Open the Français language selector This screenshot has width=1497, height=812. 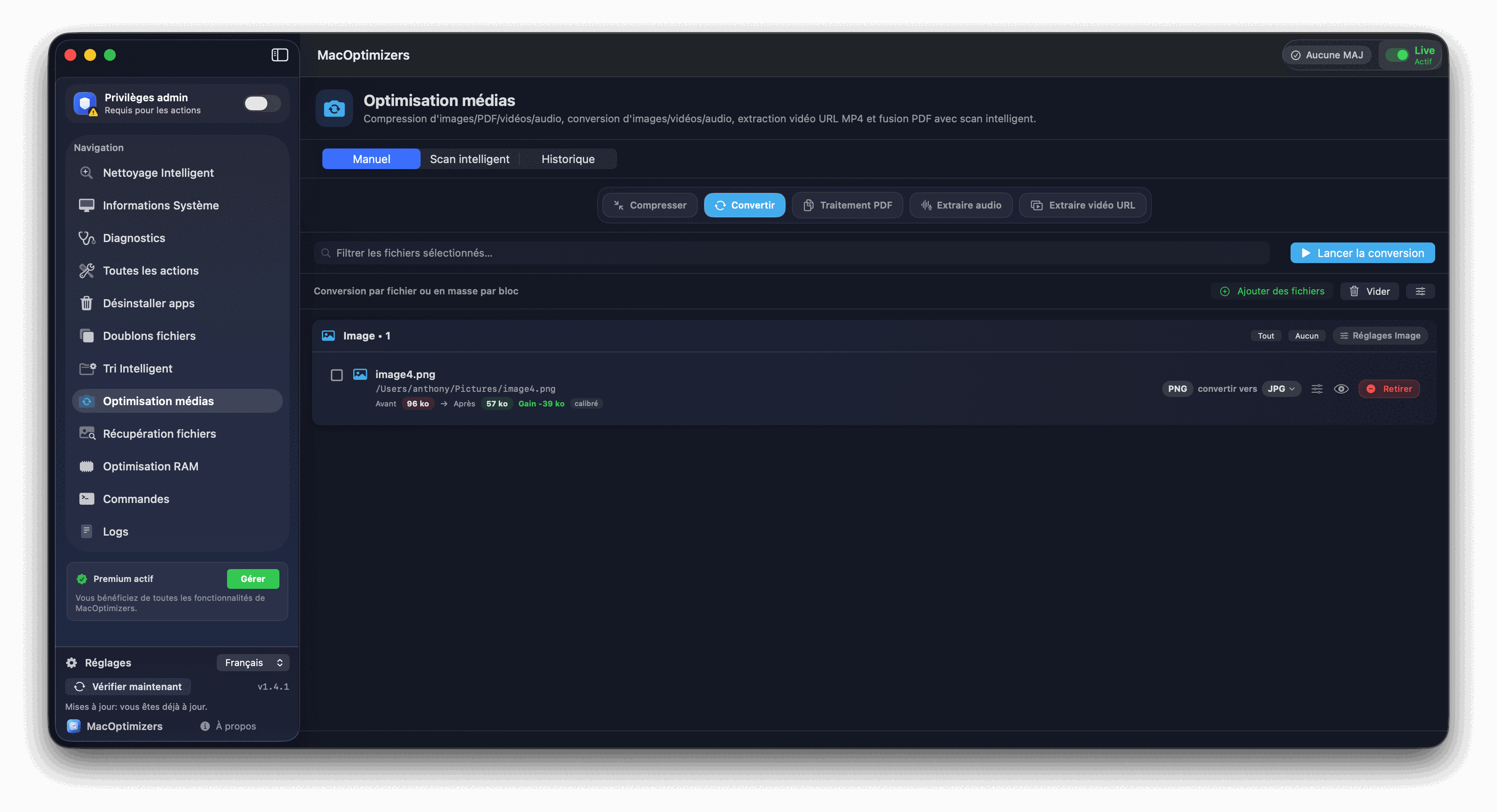(253, 663)
